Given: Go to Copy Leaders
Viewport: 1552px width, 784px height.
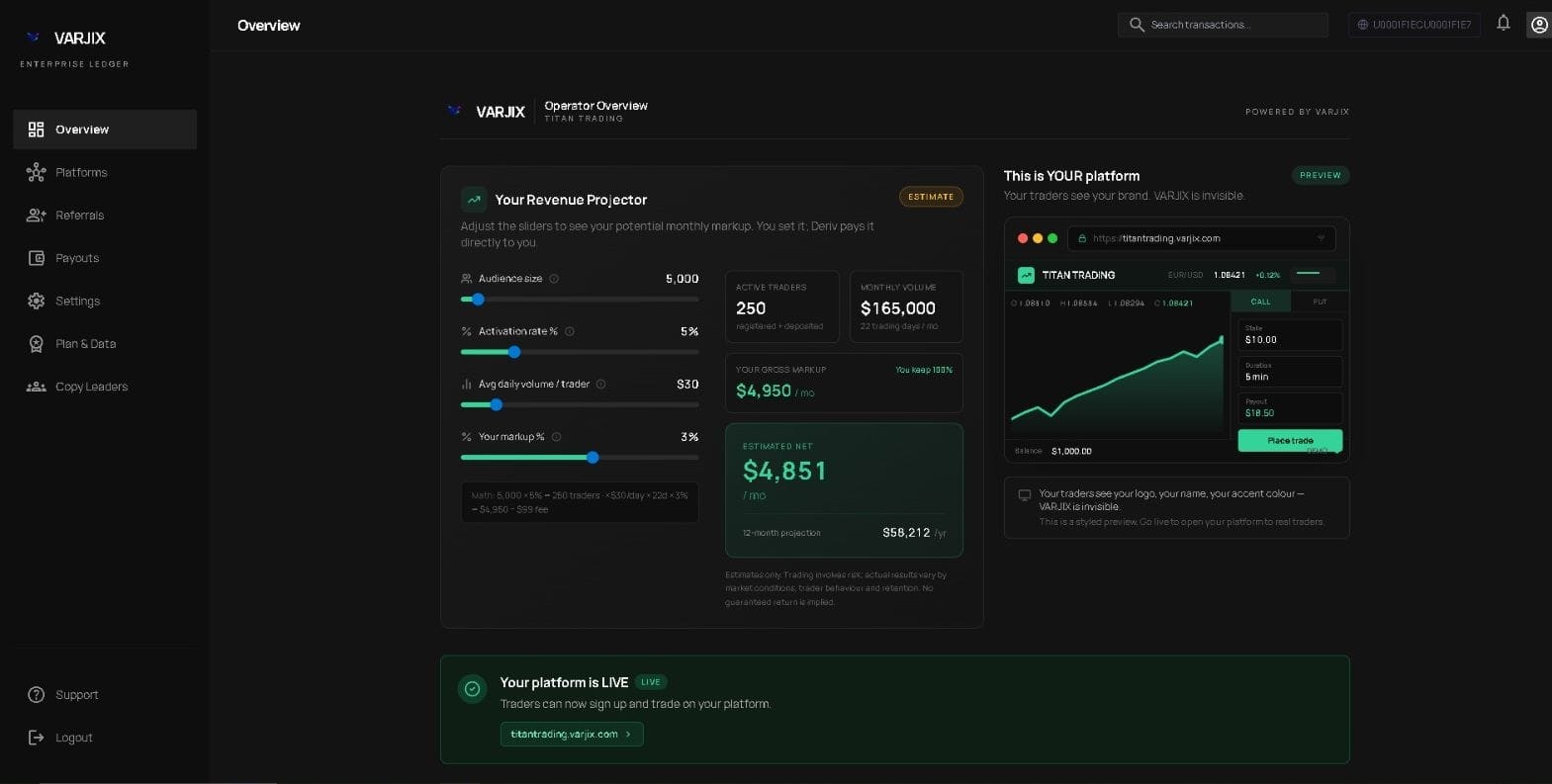Looking at the screenshot, I should tap(105, 387).
